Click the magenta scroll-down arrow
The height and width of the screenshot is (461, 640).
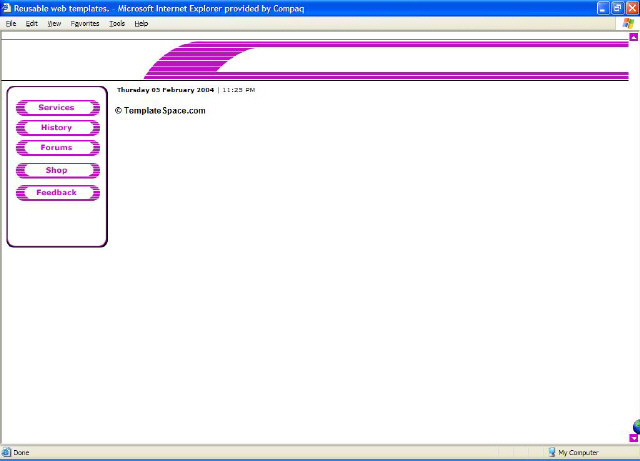[634, 438]
